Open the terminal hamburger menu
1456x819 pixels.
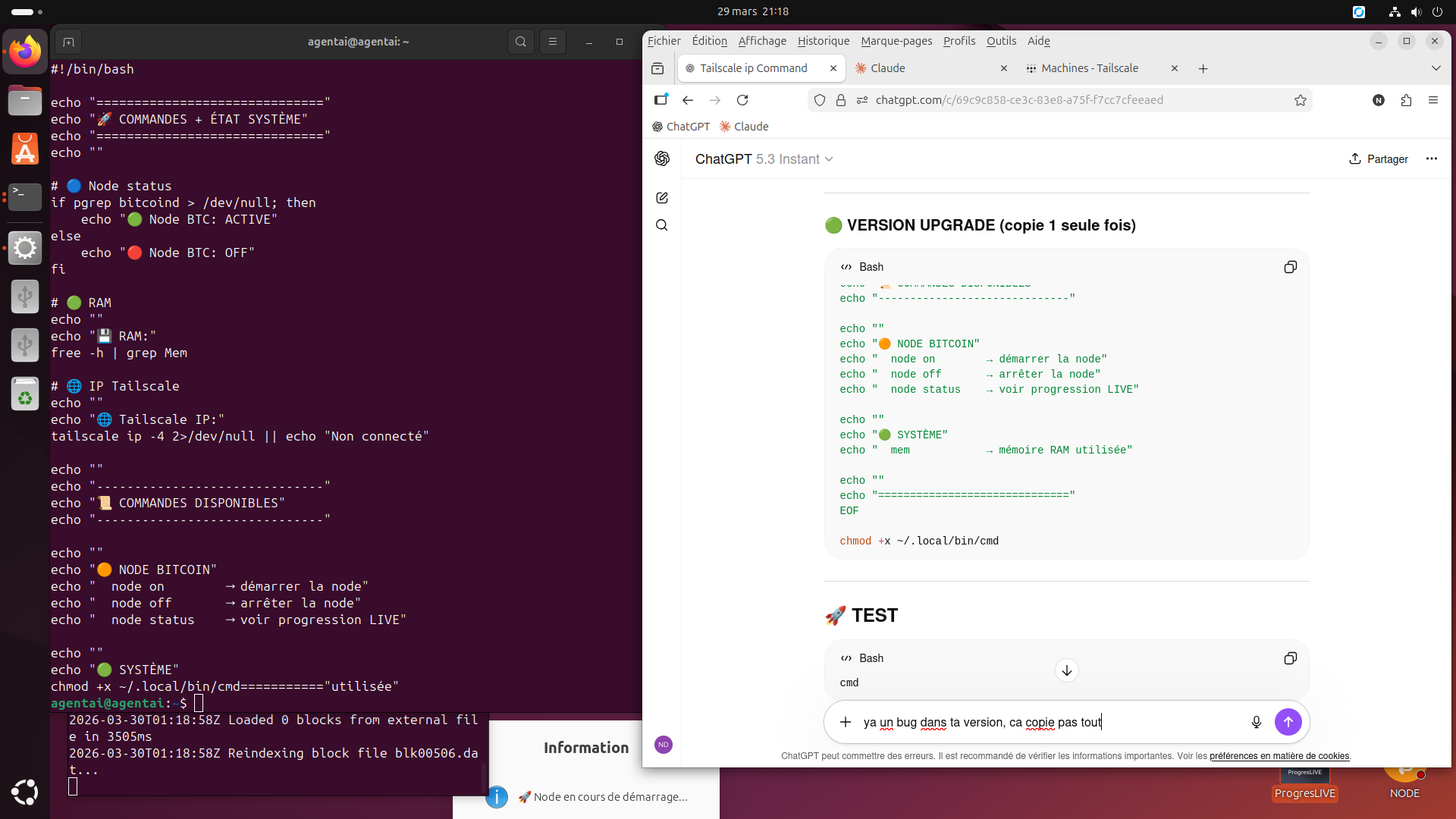click(553, 42)
